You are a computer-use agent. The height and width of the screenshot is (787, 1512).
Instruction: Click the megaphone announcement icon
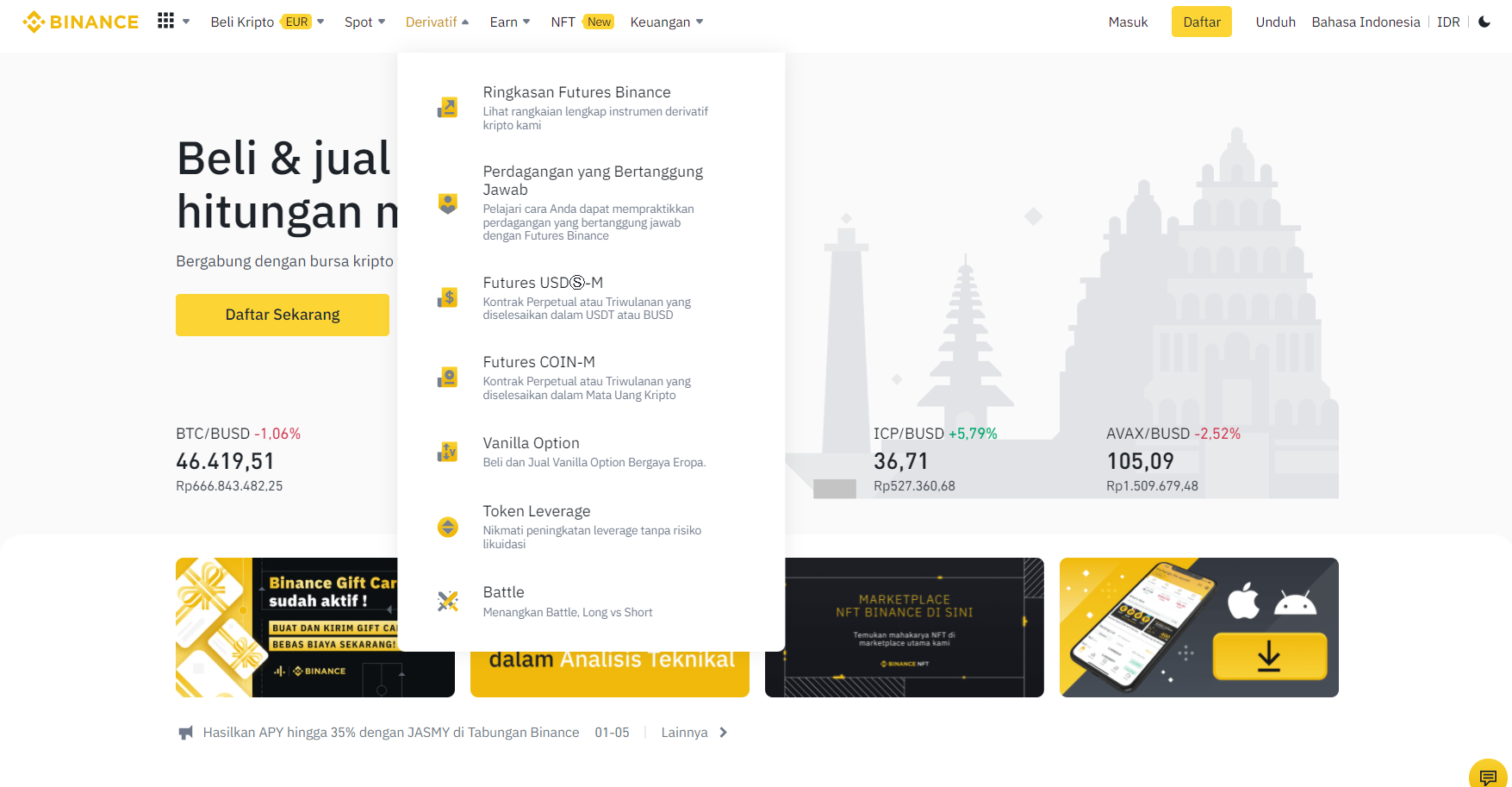[x=185, y=733]
